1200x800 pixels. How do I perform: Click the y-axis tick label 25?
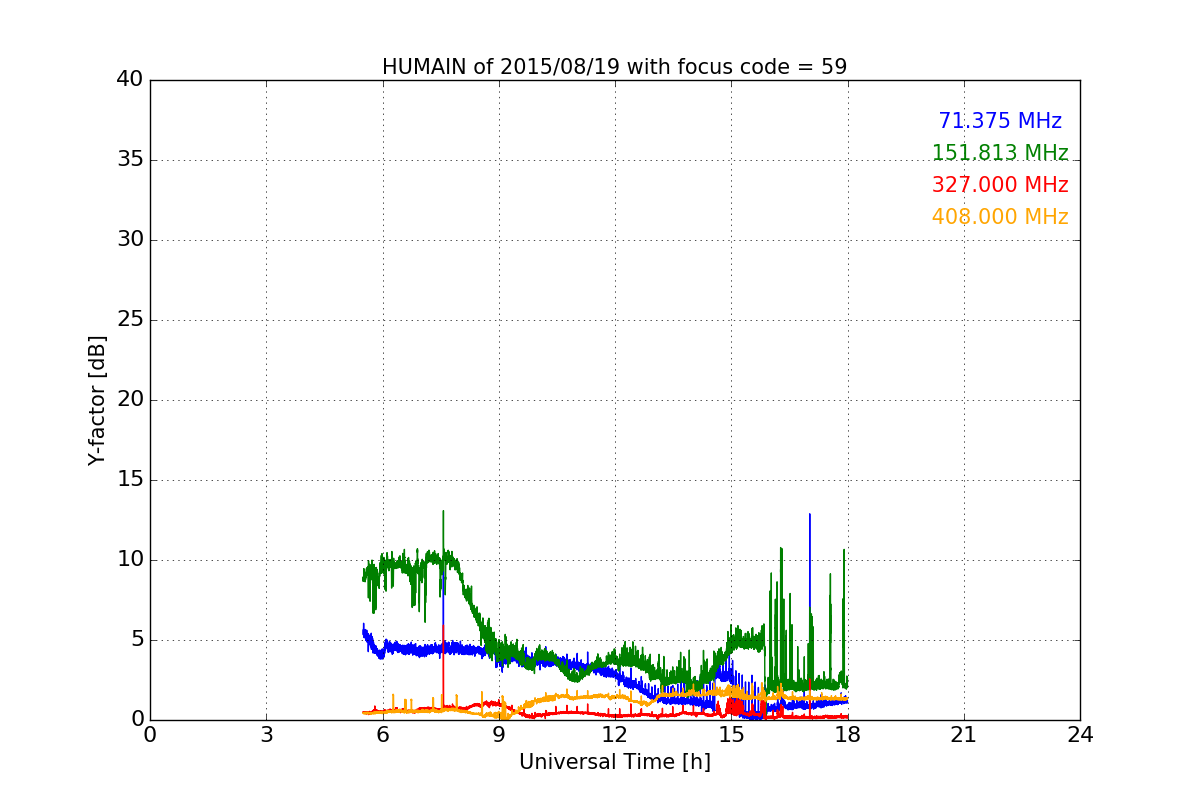point(130,320)
